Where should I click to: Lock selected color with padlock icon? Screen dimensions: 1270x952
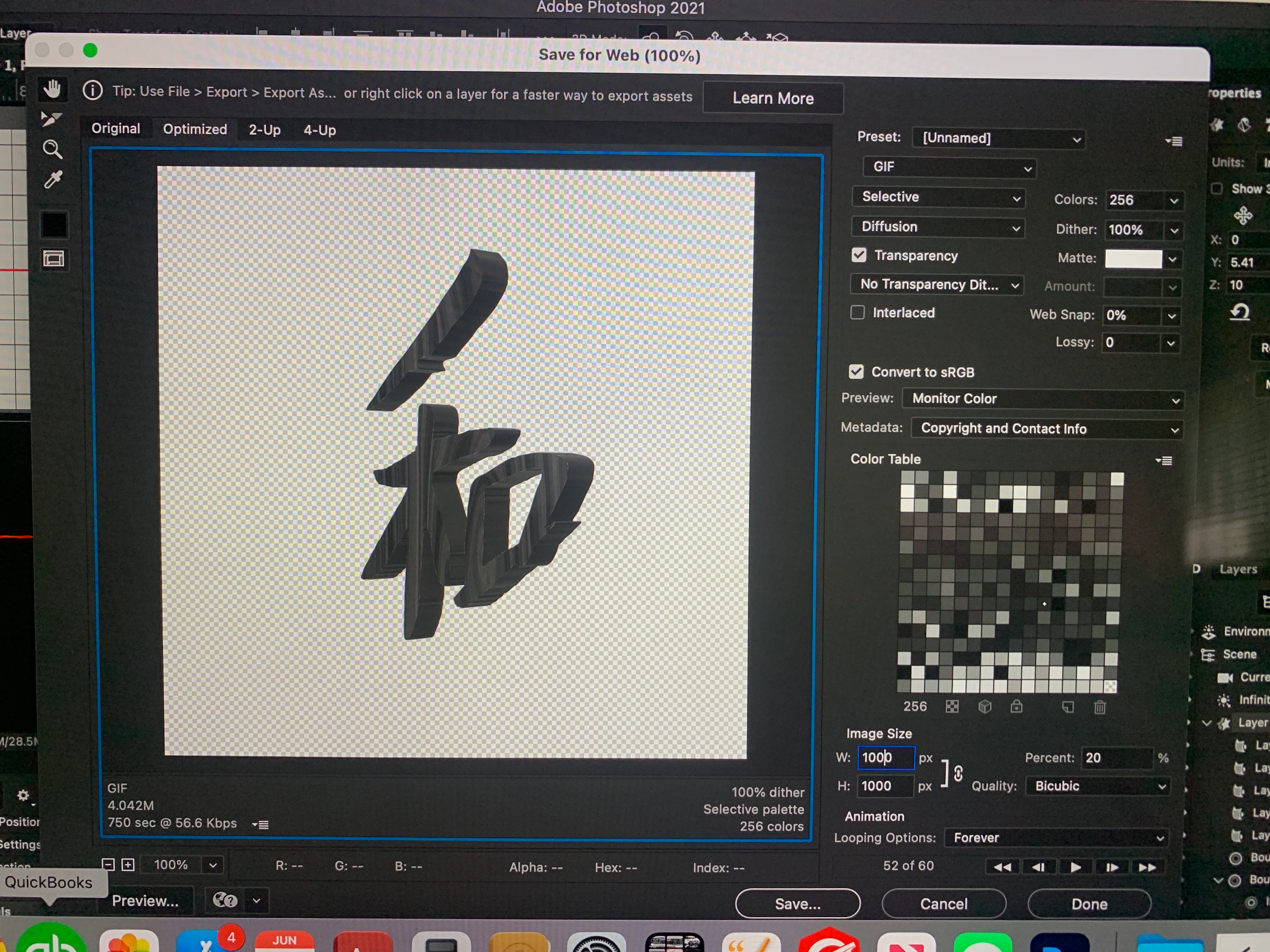click(1016, 706)
